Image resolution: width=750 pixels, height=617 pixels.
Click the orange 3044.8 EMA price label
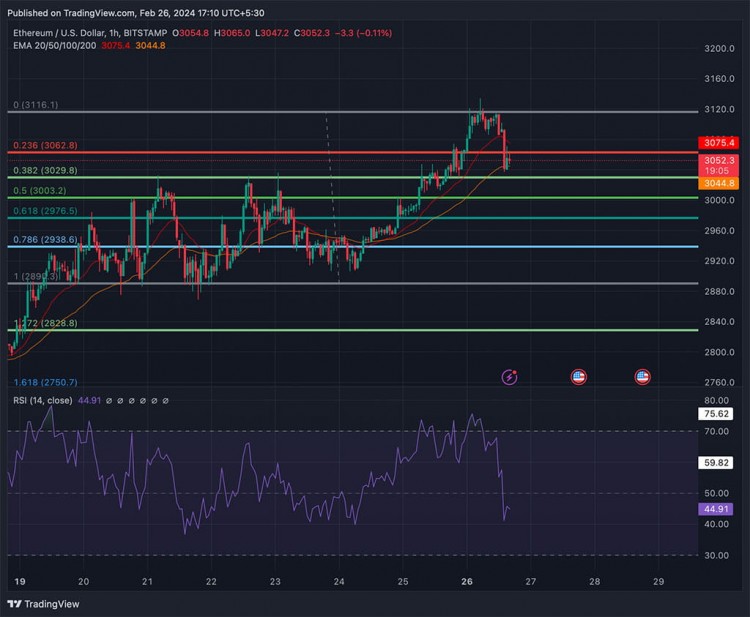point(719,183)
